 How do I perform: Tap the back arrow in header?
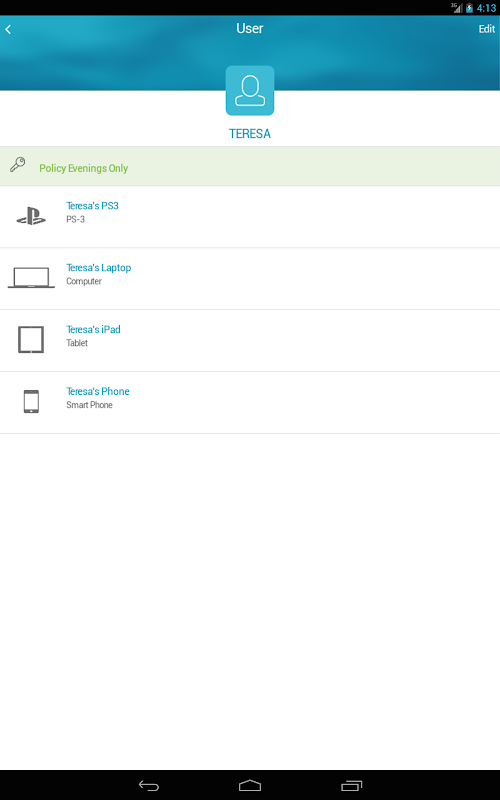tap(8, 30)
